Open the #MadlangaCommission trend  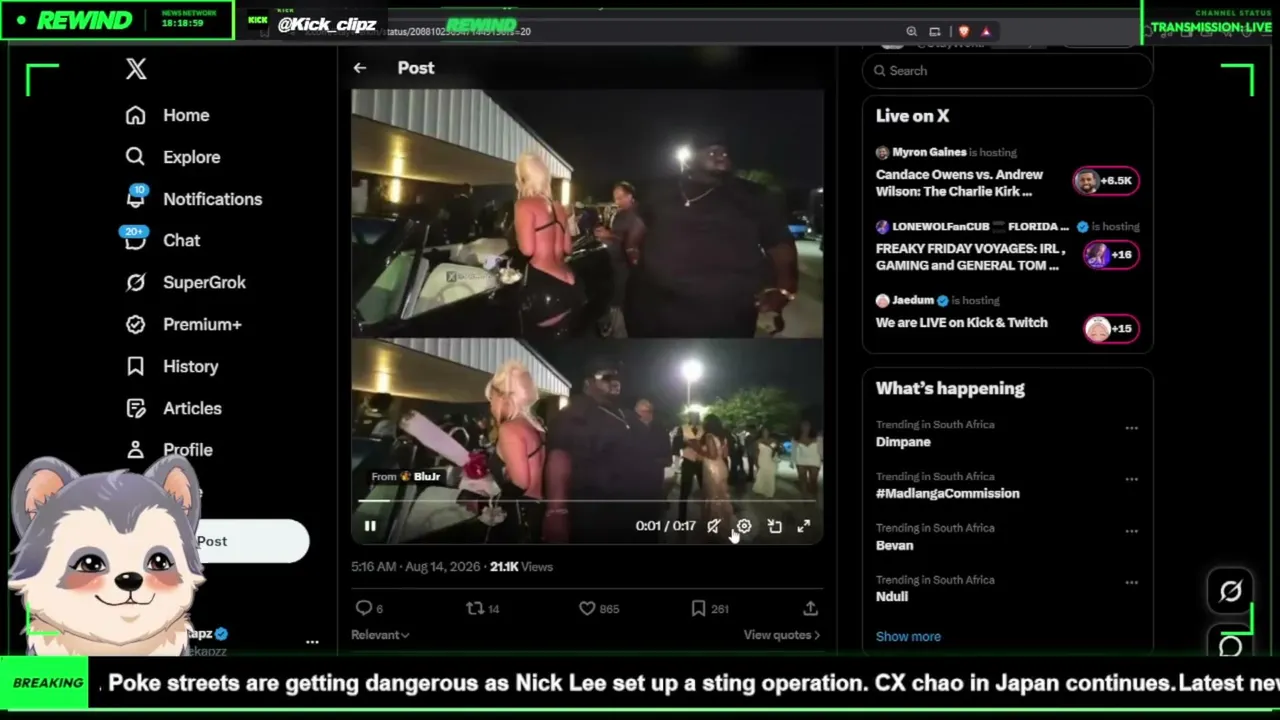[x=948, y=494]
